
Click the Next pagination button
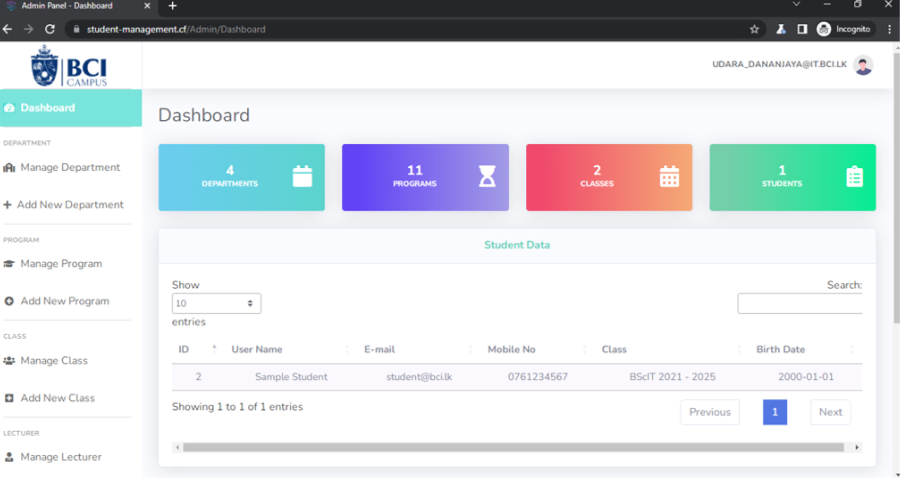(x=830, y=412)
